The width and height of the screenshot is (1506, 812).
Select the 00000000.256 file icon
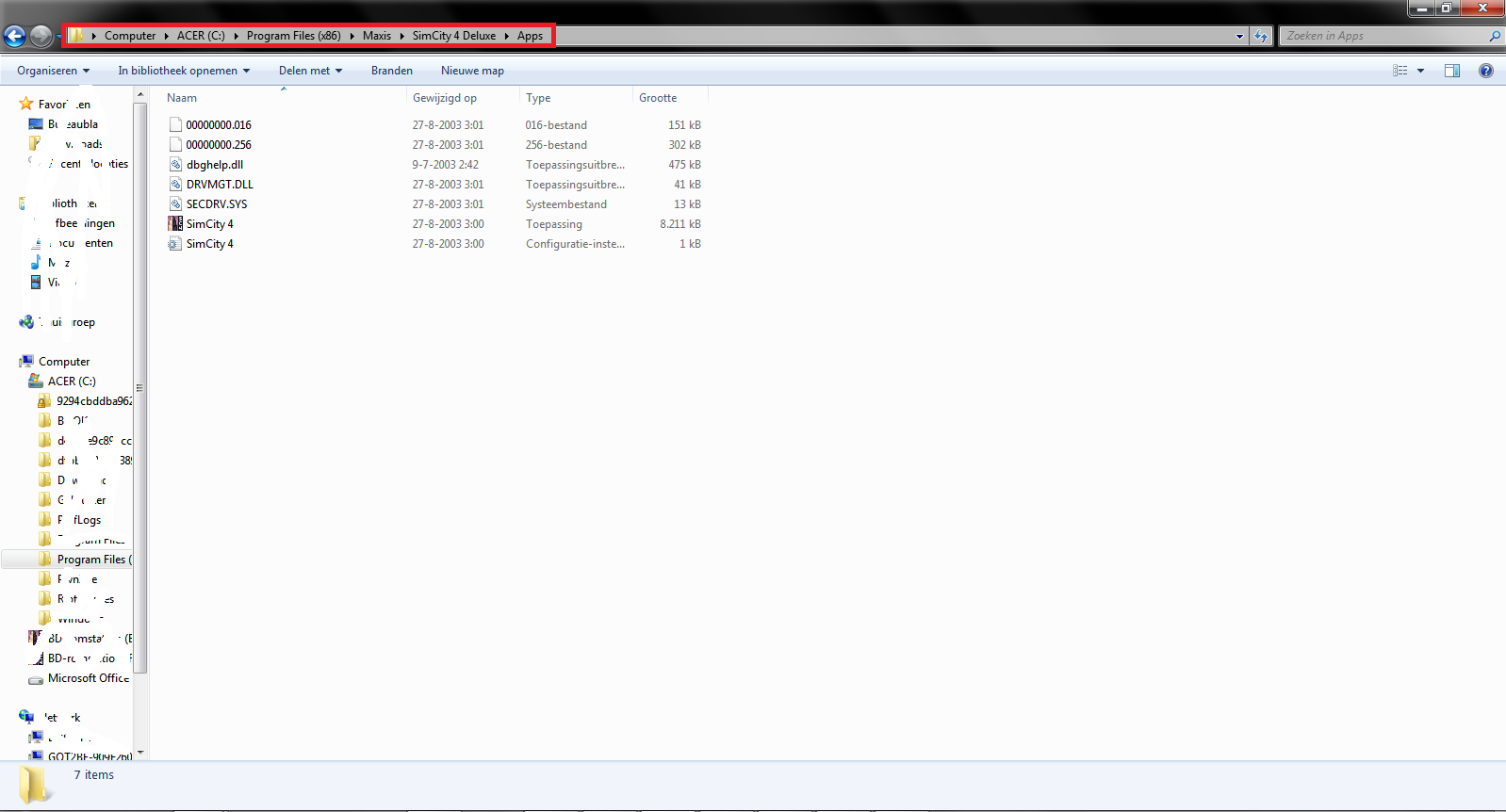pos(175,144)
